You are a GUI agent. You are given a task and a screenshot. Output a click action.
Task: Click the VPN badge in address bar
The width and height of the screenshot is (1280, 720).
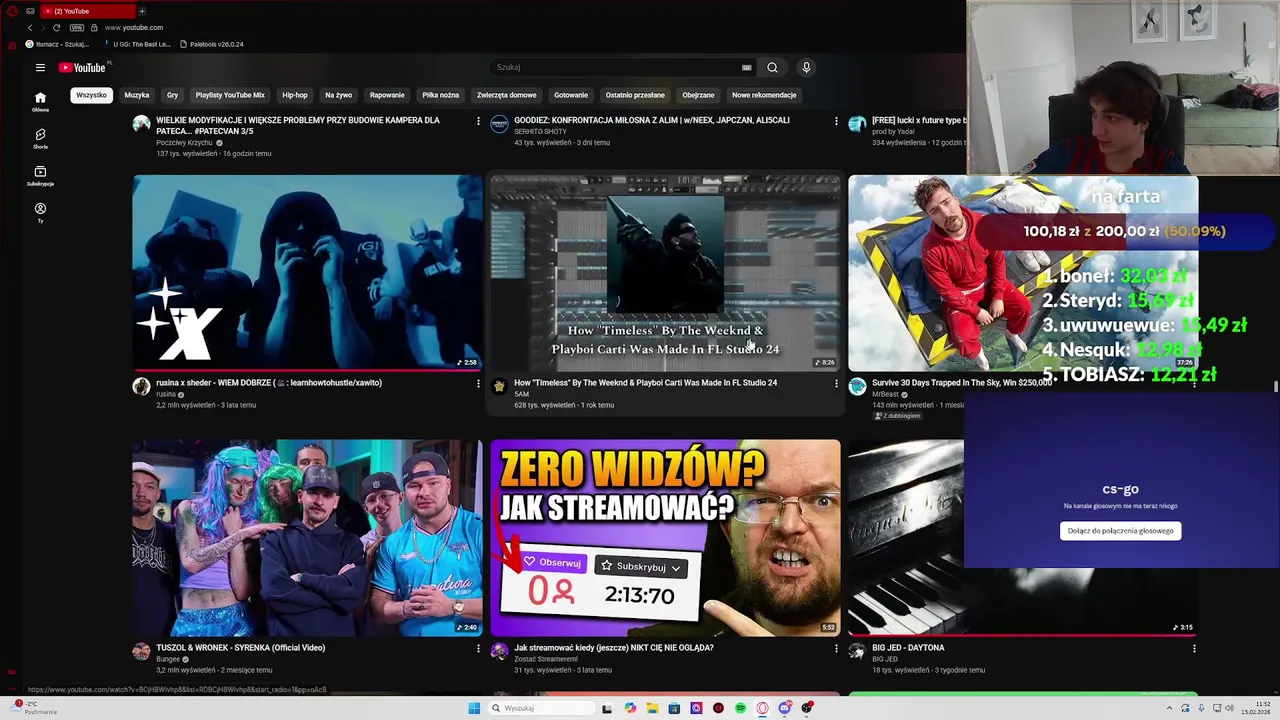tap(77, 27)
